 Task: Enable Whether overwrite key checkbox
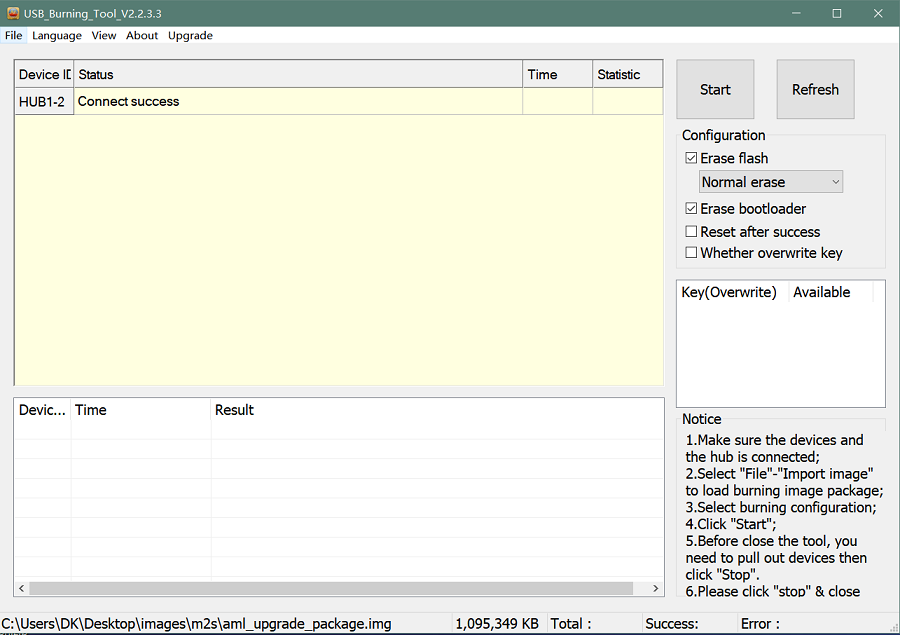pos(691,253)
